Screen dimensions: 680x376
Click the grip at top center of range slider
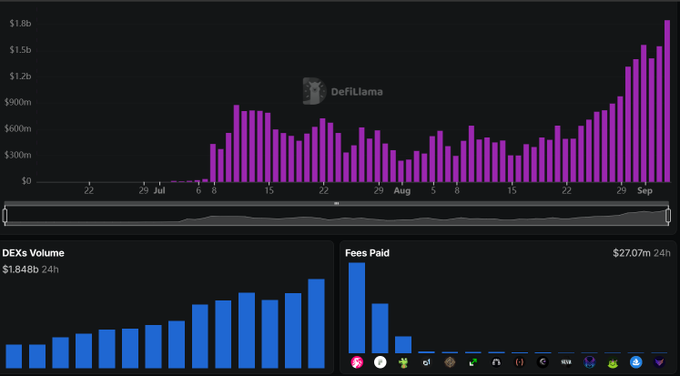(337, 203)
